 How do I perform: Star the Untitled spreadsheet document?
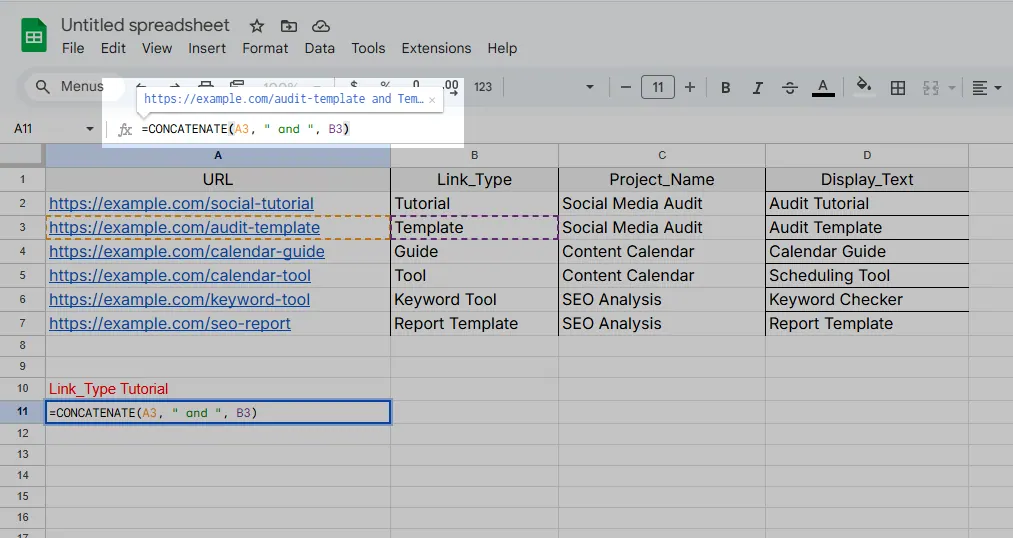pyautogui.click(x=257, y=26)
